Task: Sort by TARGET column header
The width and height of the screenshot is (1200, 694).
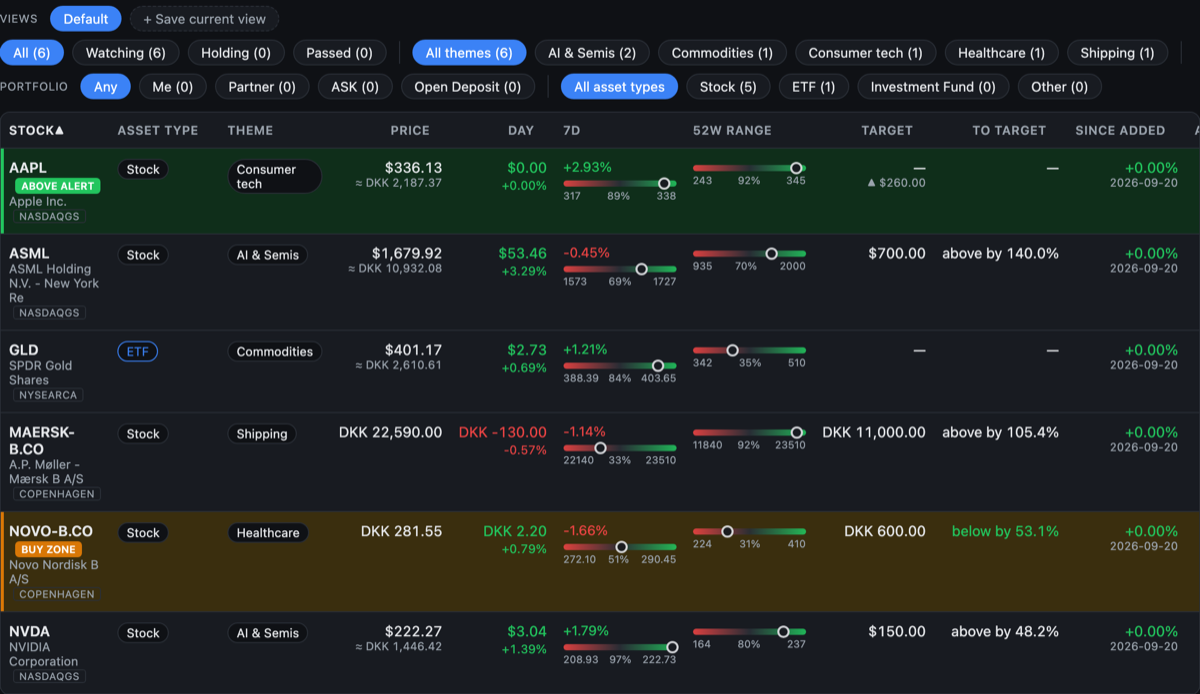Action: point(887,130)
